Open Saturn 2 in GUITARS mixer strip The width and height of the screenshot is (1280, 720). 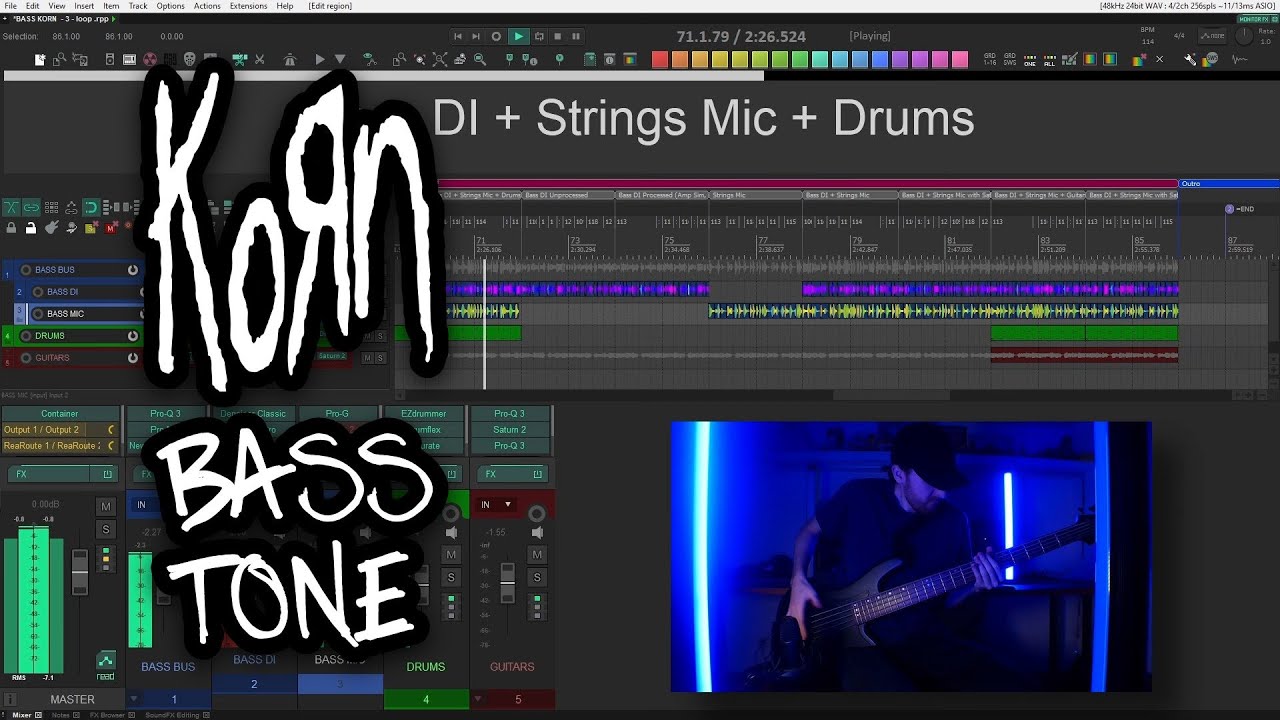point(509,430)
